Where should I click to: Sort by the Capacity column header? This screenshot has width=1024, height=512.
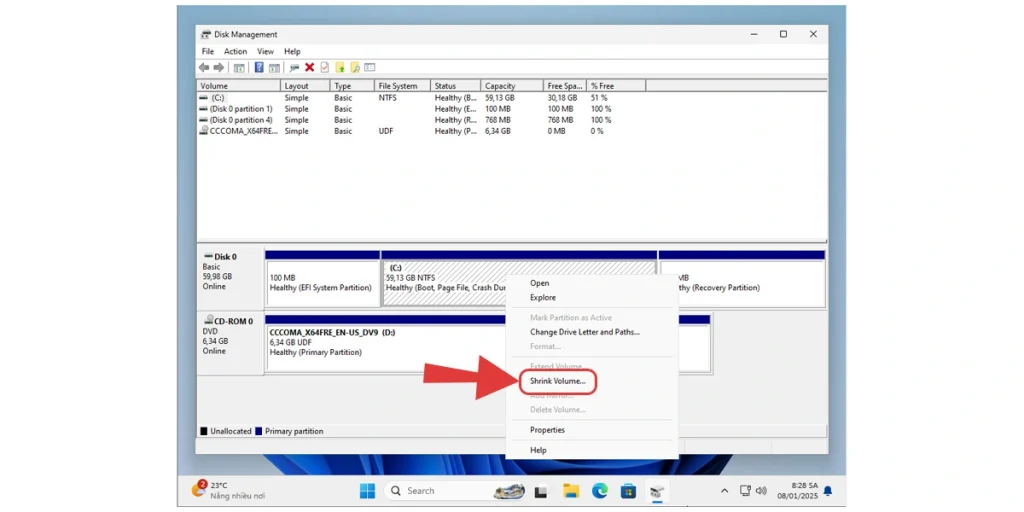(500, 86)
